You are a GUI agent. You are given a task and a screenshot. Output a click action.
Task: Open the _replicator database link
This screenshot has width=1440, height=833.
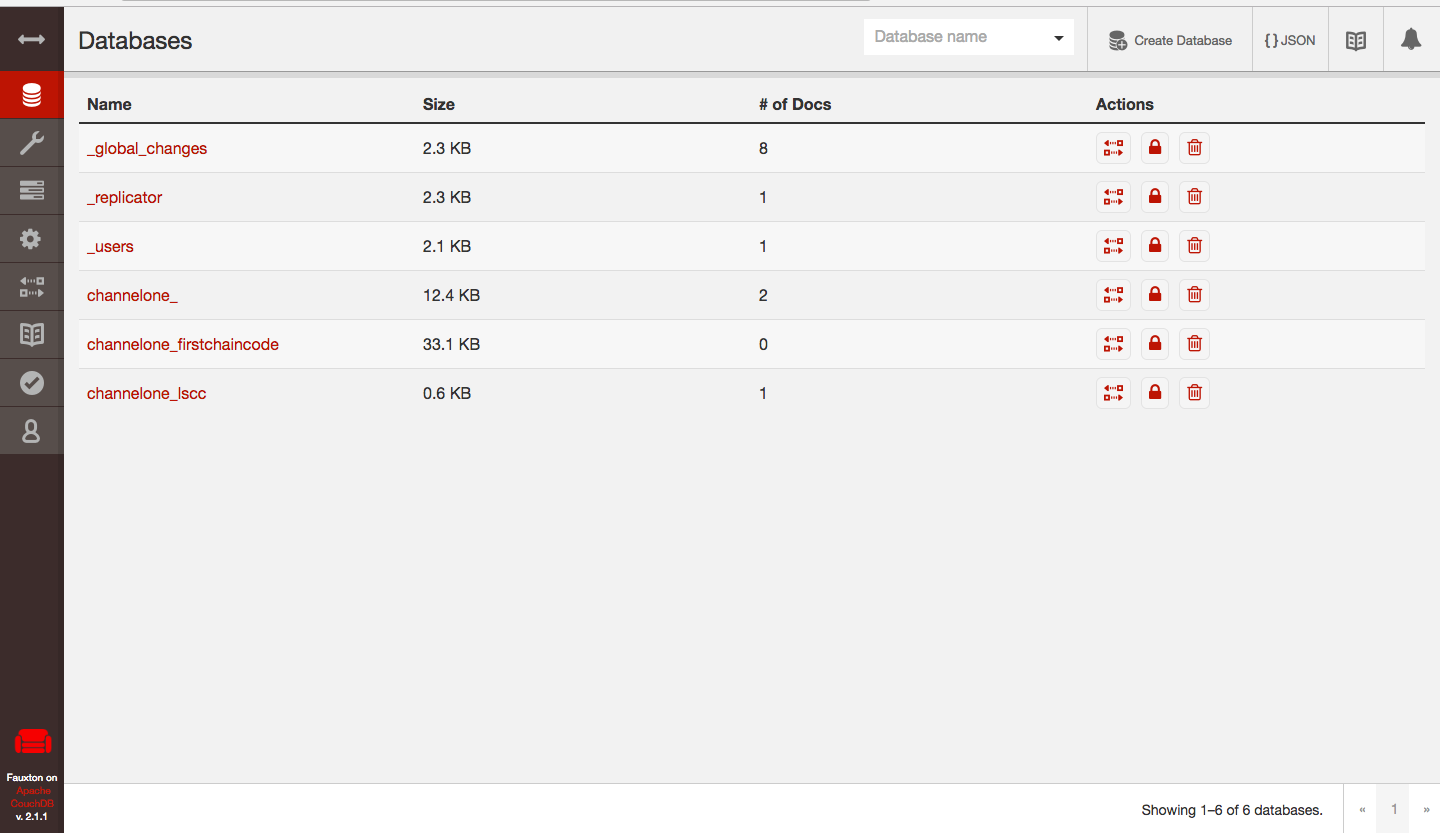pos(124,197)
